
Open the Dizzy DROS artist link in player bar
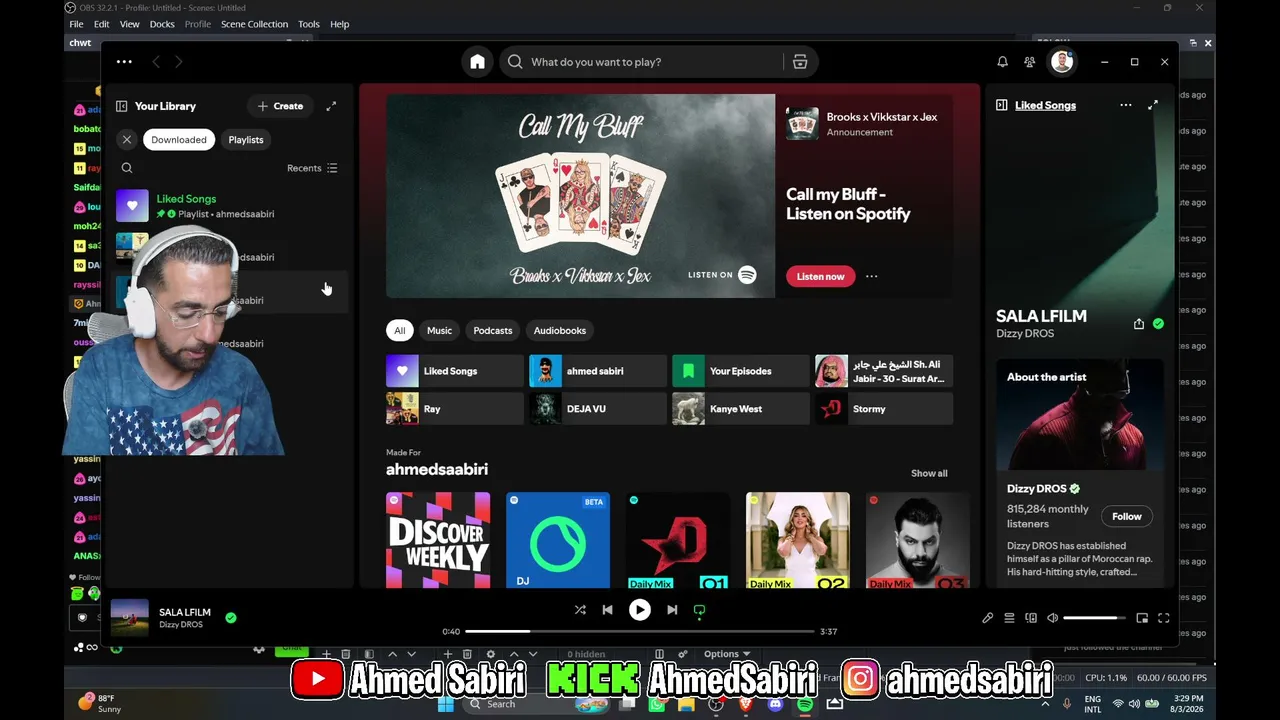[x=181, y=625]
